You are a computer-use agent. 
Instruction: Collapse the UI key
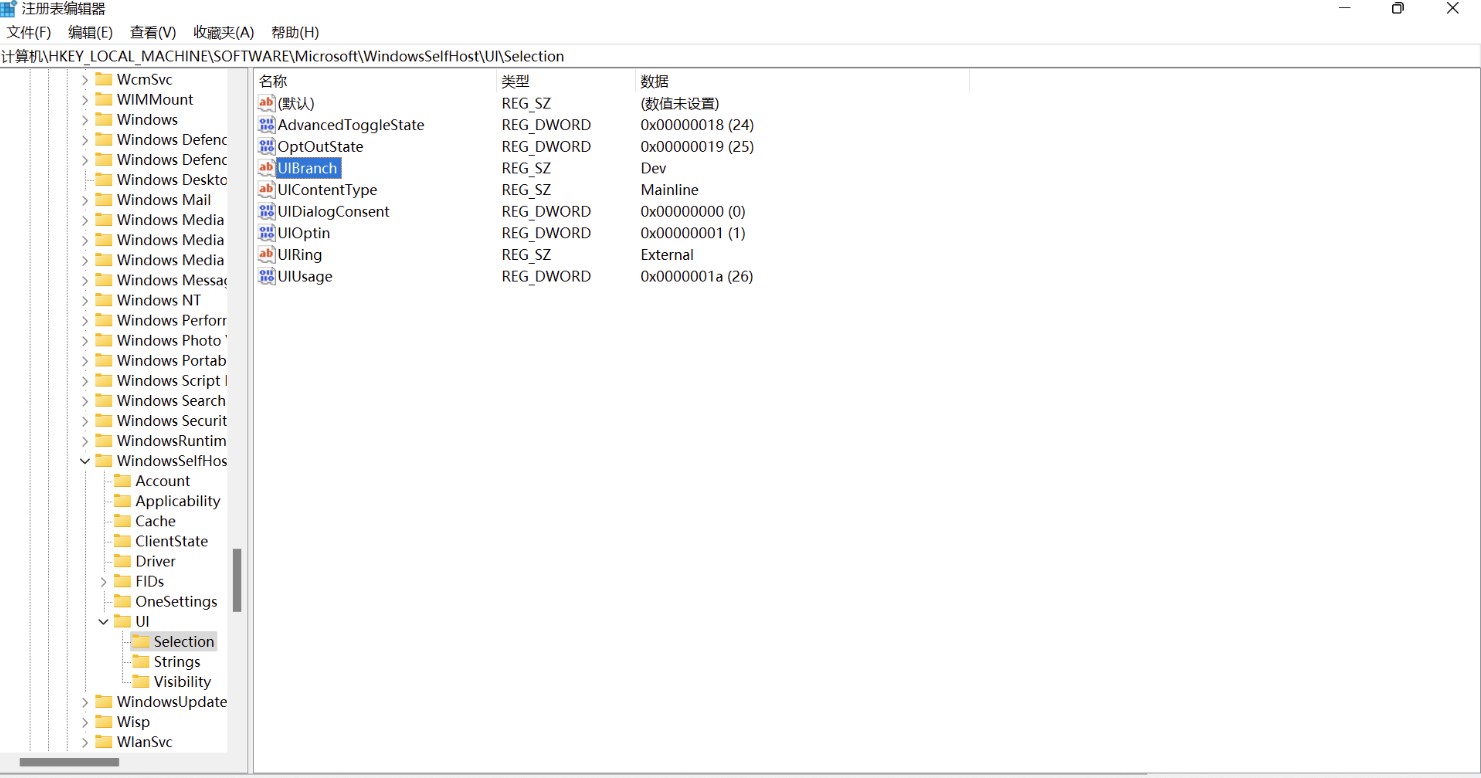tap(104, 621)
